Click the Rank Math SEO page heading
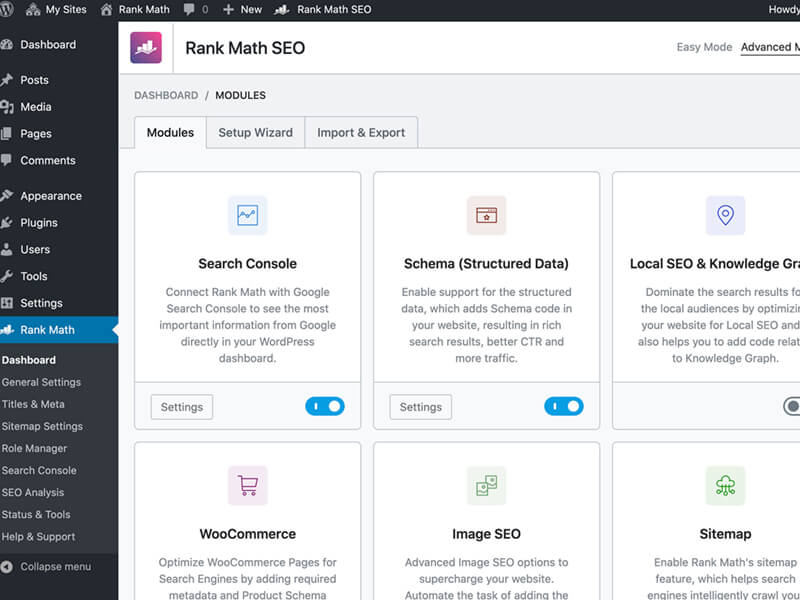Image resolution: width=800 pixels, height=600 pixels. (x=245, y=48)
